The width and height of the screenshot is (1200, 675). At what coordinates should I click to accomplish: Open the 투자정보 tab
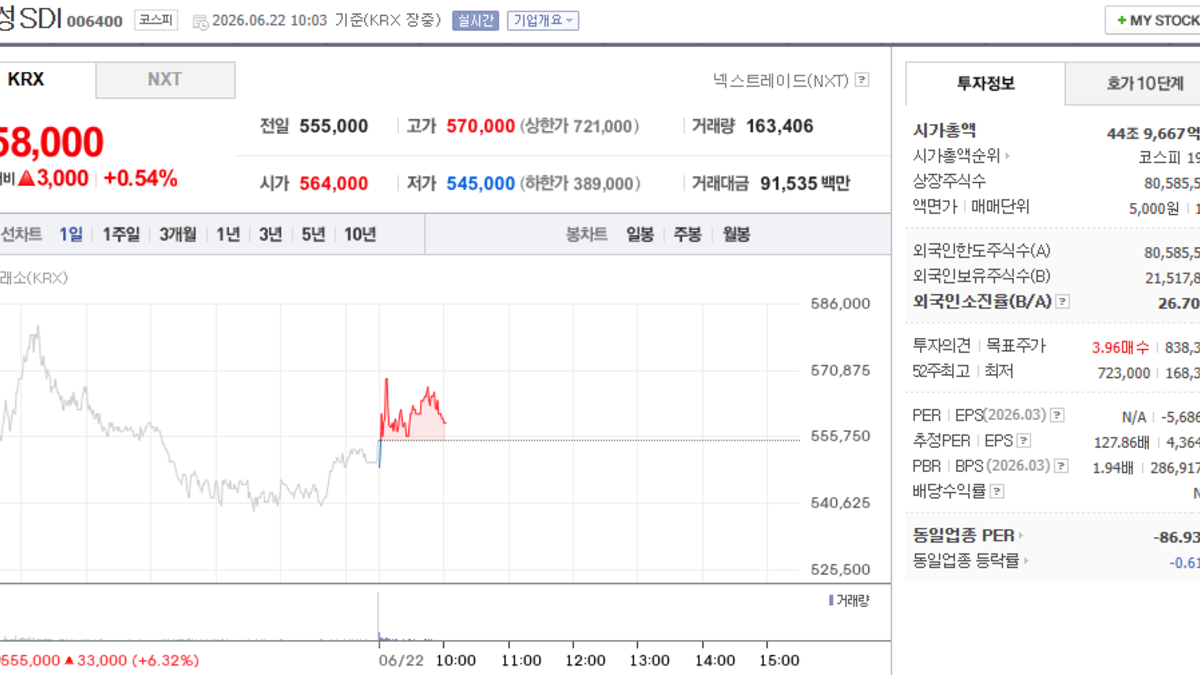point(986,84)
